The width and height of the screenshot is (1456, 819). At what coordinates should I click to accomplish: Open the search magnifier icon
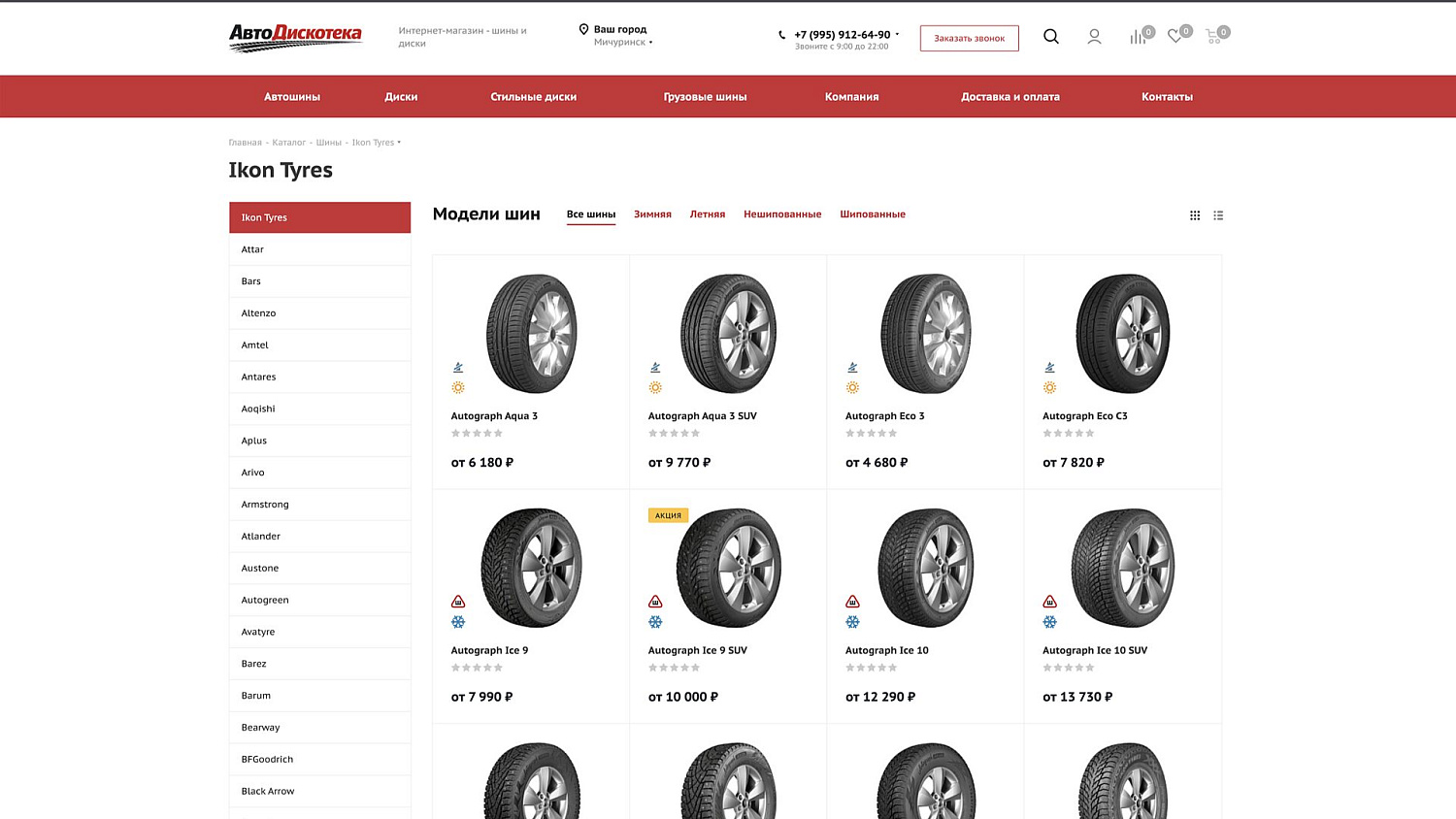point(1051,37)
